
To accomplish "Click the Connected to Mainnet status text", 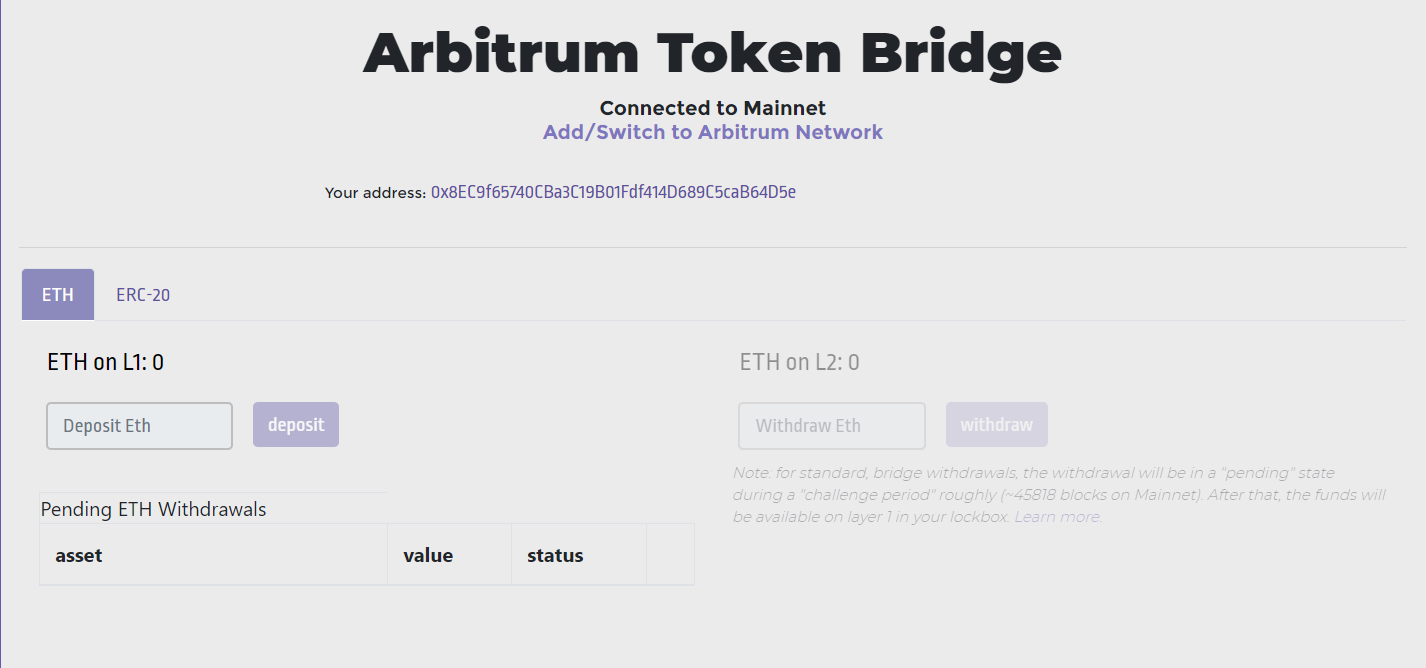I will coord(713,108).
